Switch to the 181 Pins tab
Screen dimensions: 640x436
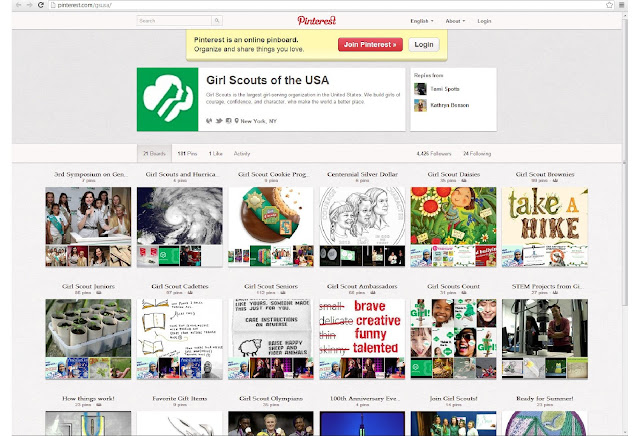coord(187,153)
